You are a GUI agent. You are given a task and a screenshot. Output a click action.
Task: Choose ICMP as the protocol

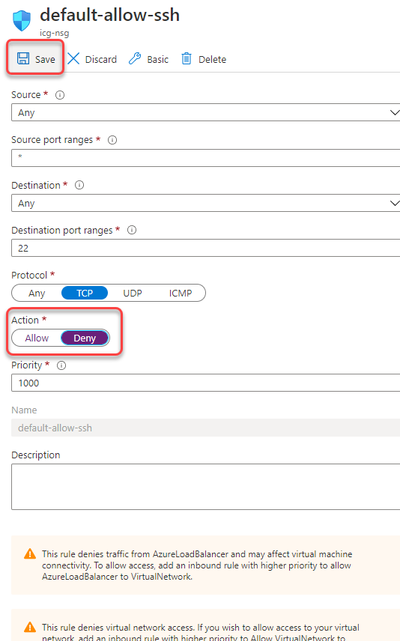pyautogui.click(x=180, y=293)
